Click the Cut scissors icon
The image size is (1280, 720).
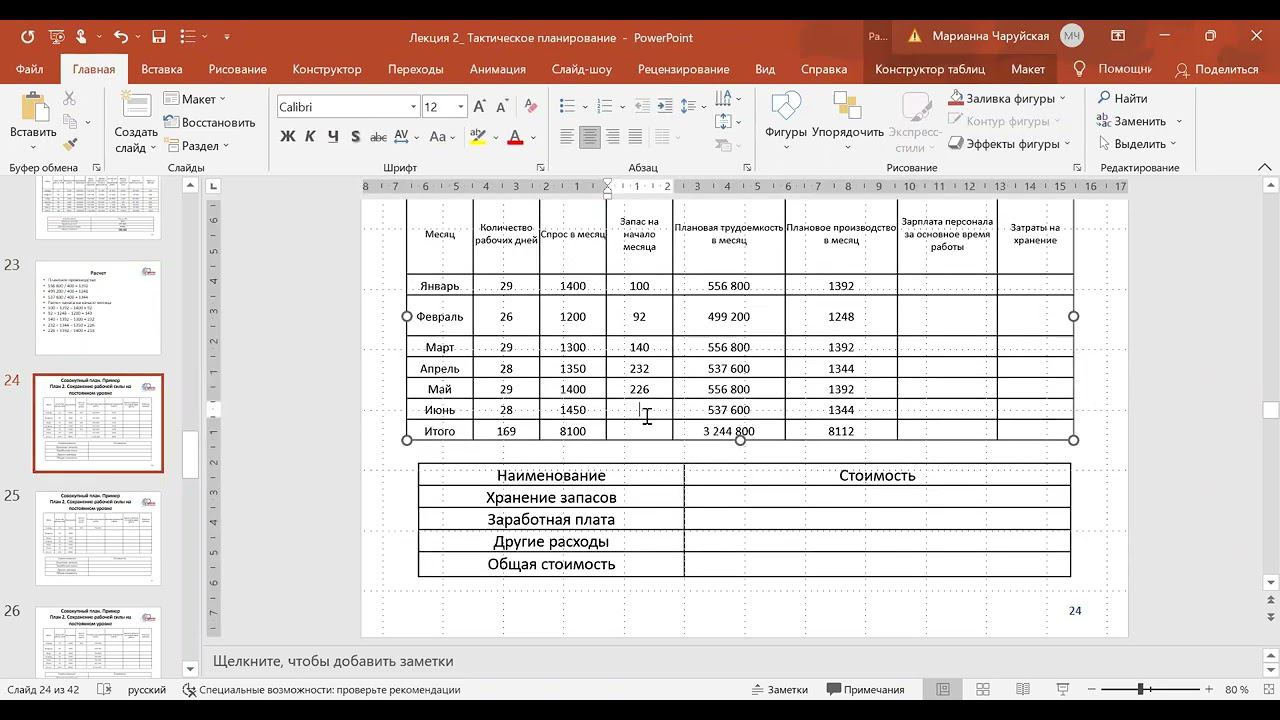[69, 98]
